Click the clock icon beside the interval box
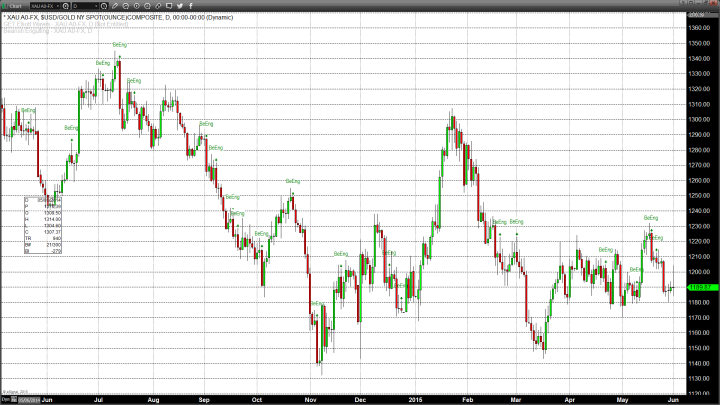Image resolution: width=720 pixels, height=405 pixels. point(104,6)
